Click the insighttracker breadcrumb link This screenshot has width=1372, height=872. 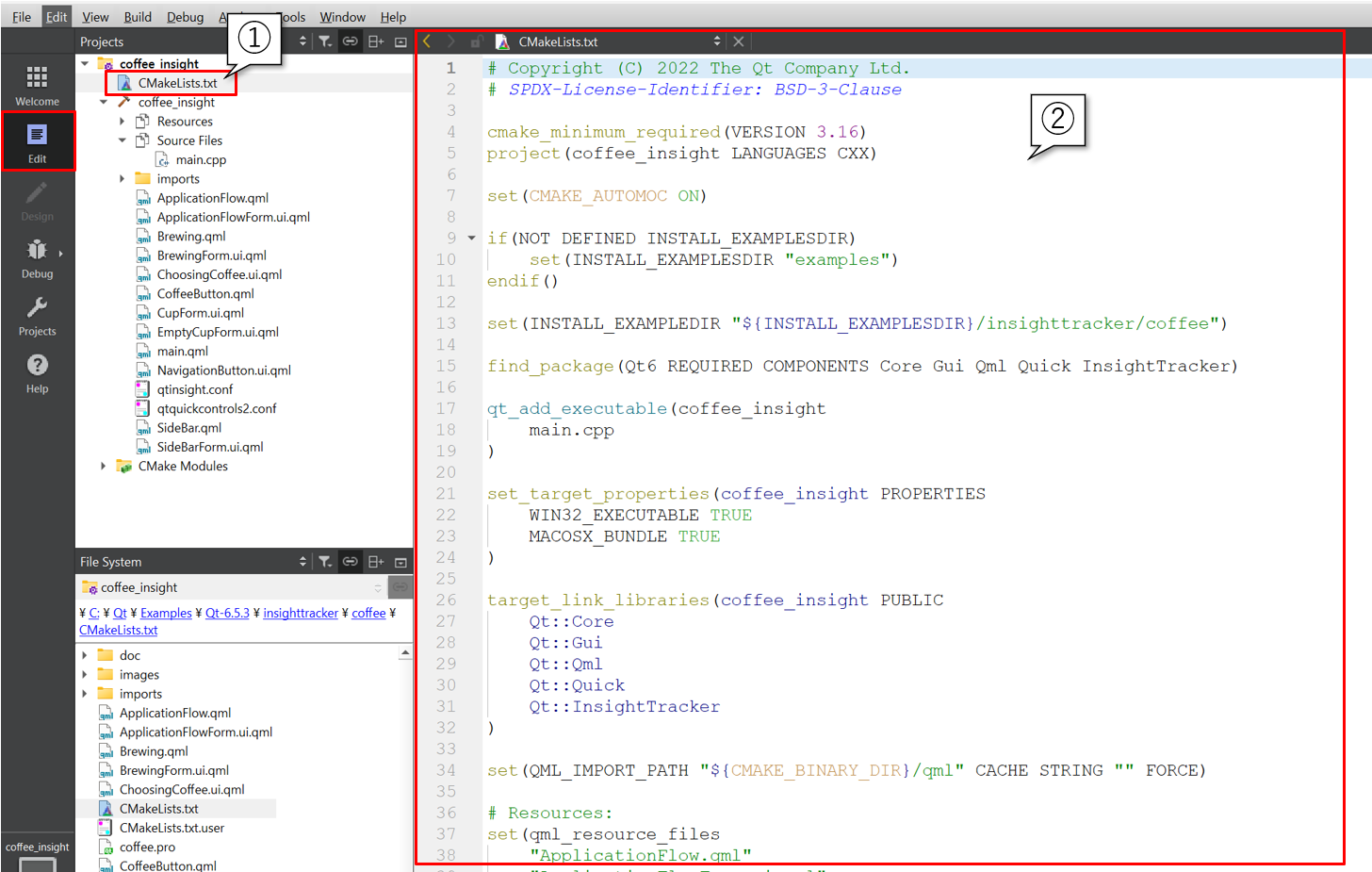pos(300,614)
